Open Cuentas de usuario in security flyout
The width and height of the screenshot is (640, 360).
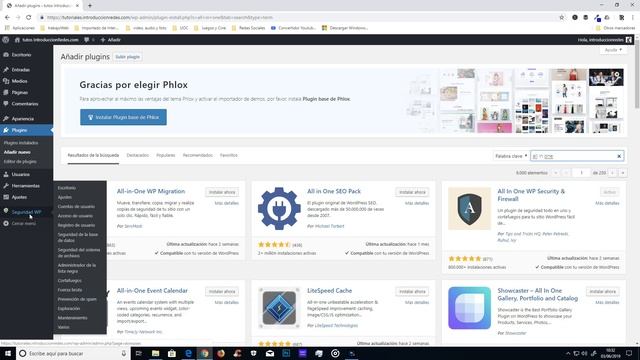(76, 207)
